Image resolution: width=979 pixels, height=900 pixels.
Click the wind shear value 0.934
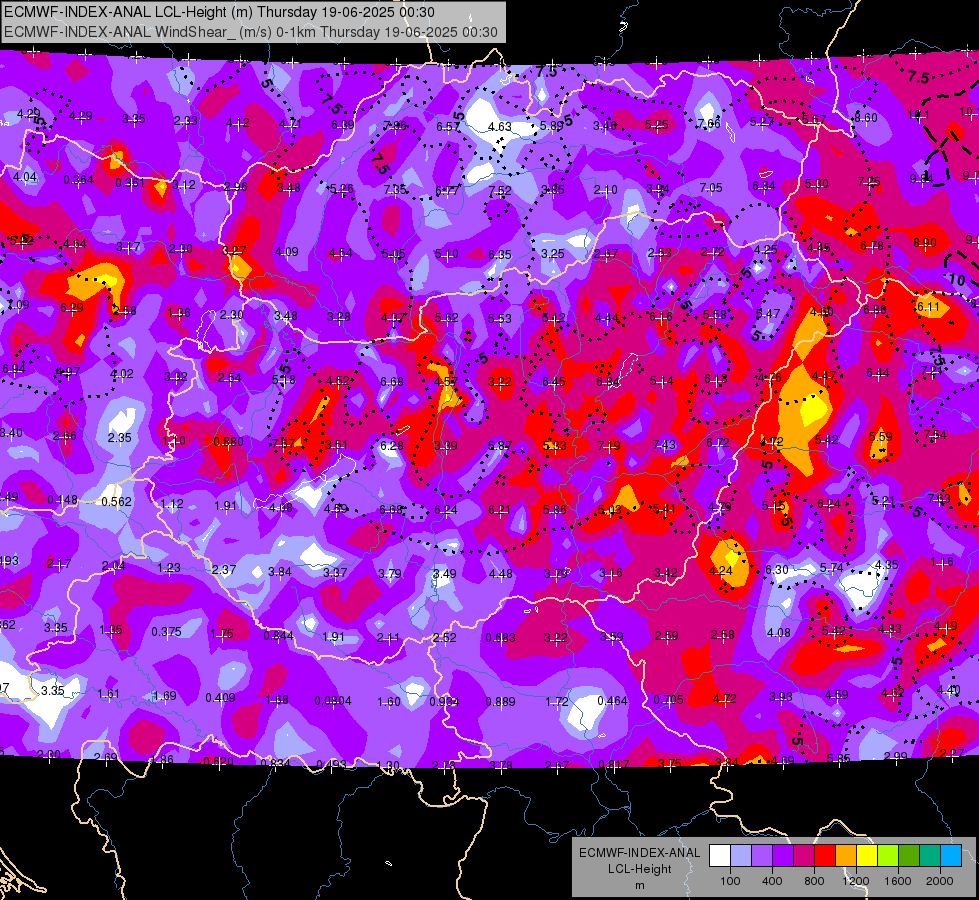(x=445, y=701)
